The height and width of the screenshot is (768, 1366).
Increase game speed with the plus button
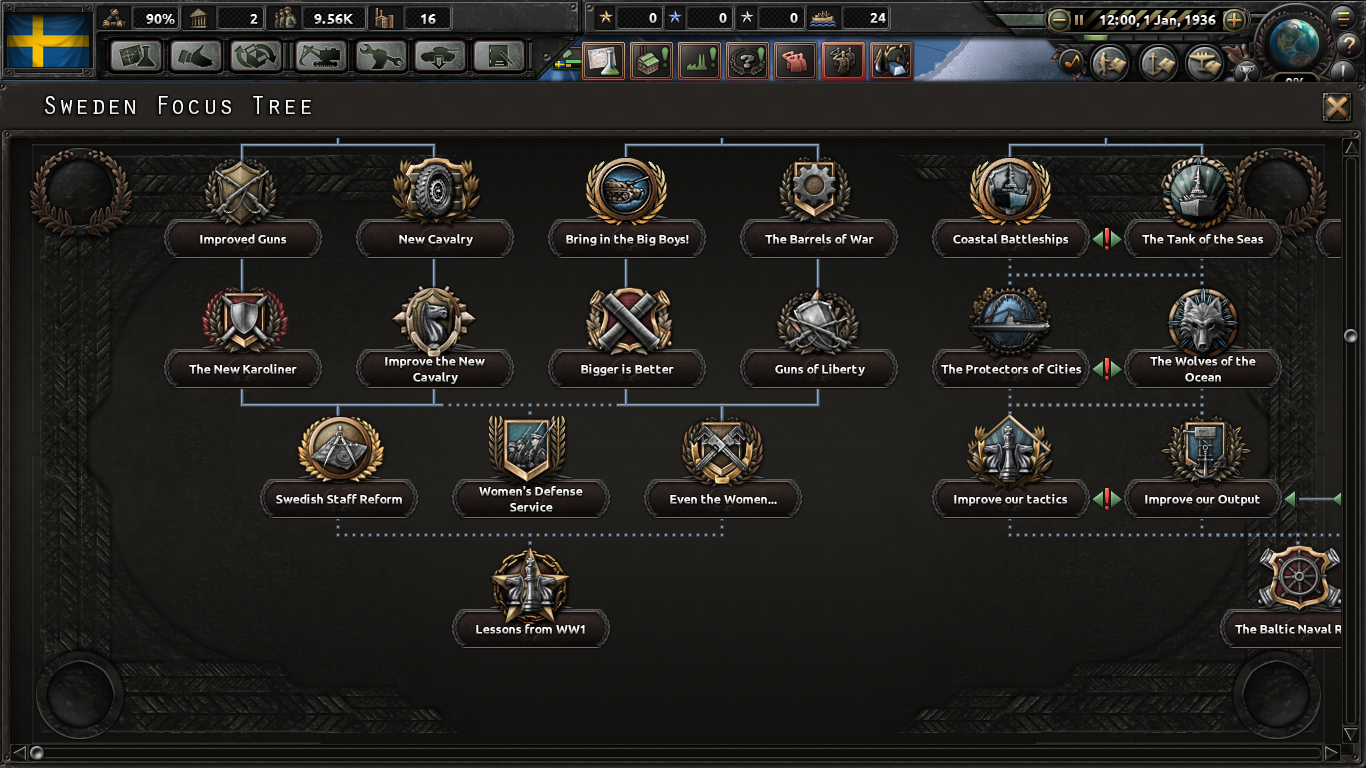1235,19
